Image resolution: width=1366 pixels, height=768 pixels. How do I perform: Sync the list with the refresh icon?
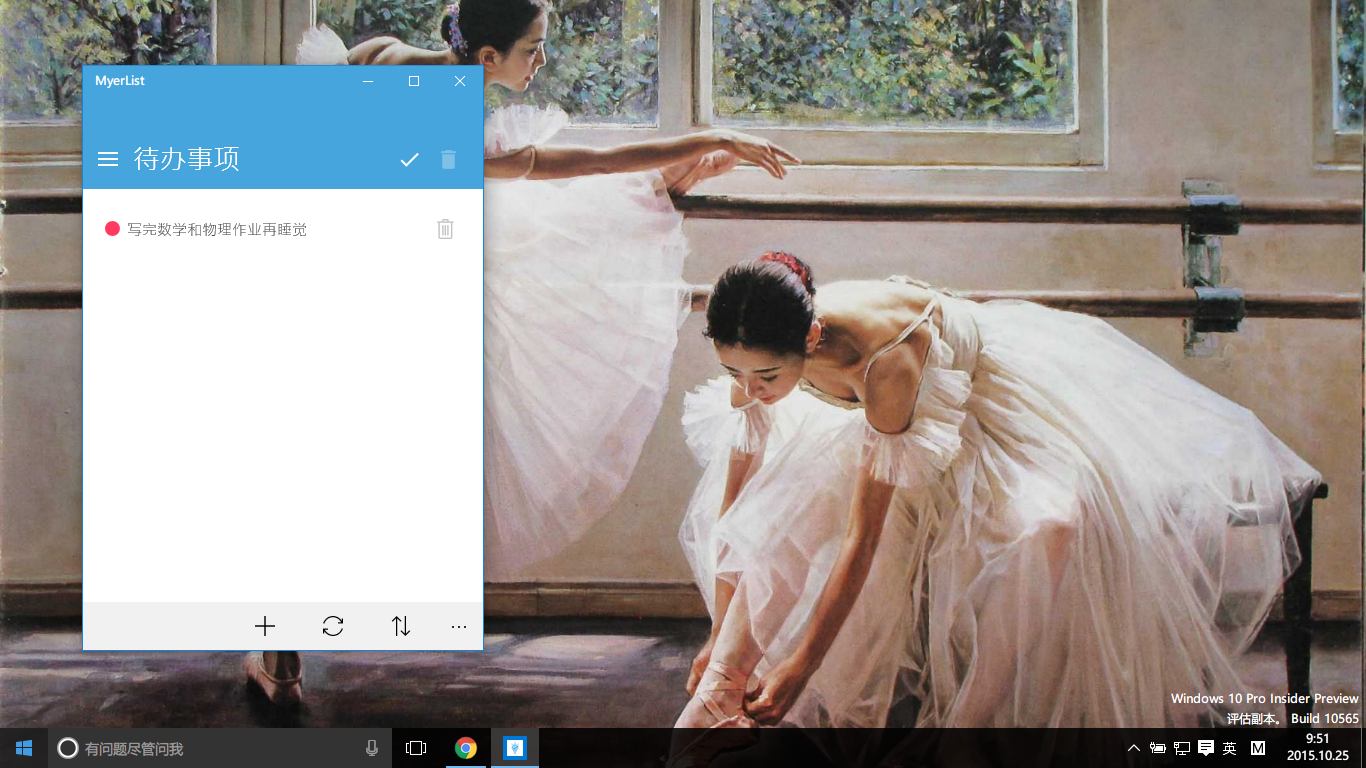point(333,626)
